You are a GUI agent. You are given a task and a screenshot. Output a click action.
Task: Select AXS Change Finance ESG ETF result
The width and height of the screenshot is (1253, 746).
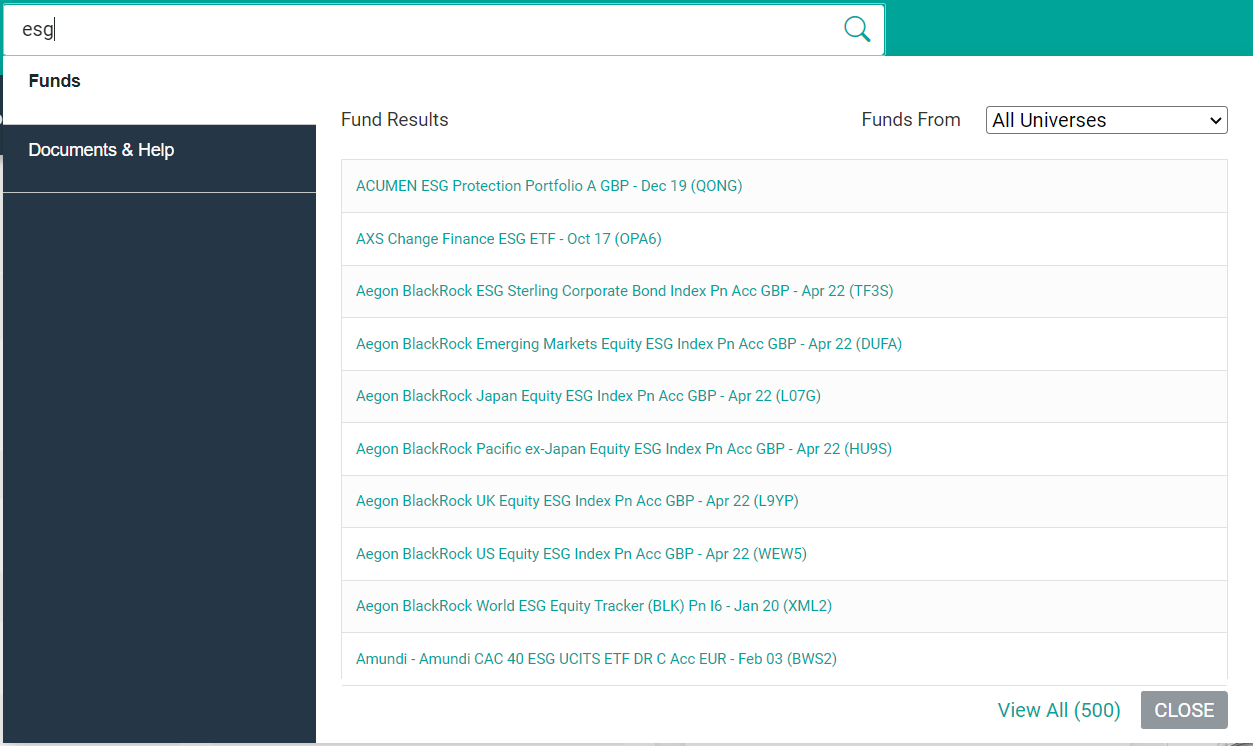508,239
